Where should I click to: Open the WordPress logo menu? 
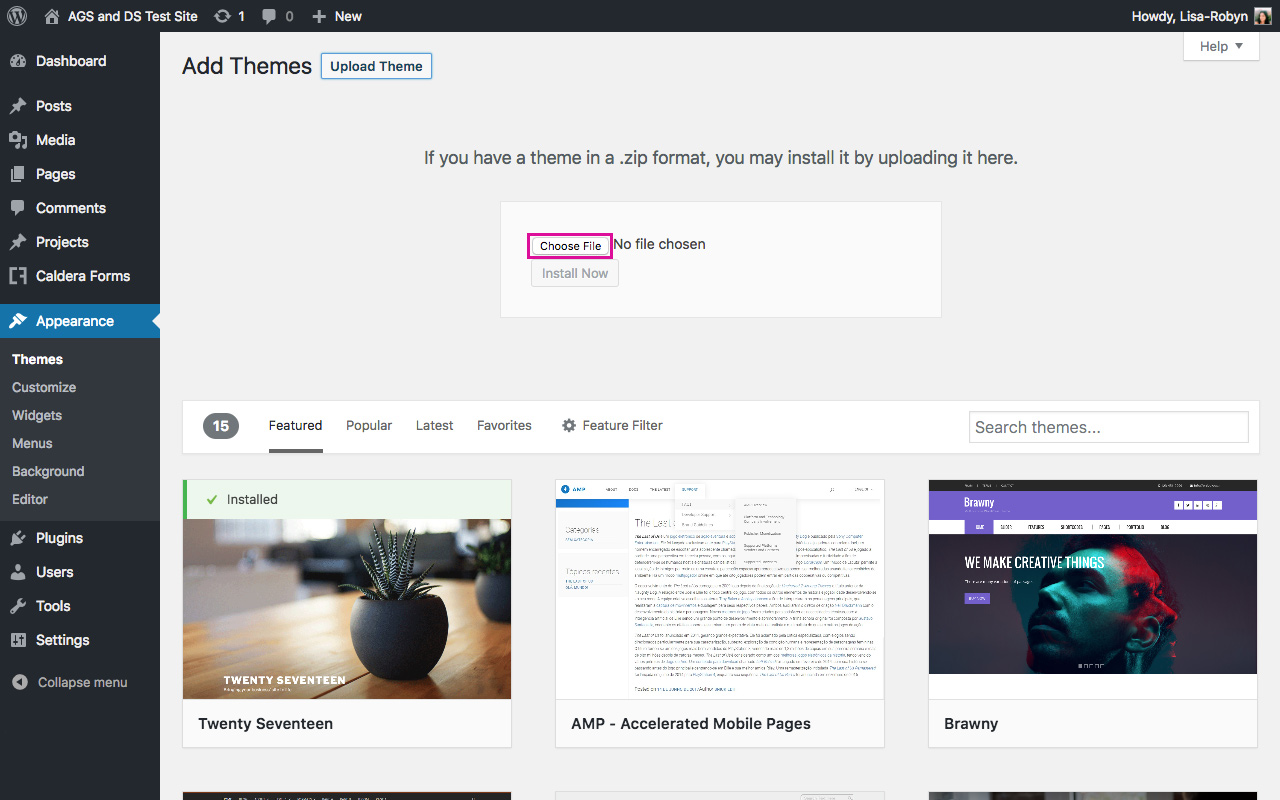tap(17, 16)
